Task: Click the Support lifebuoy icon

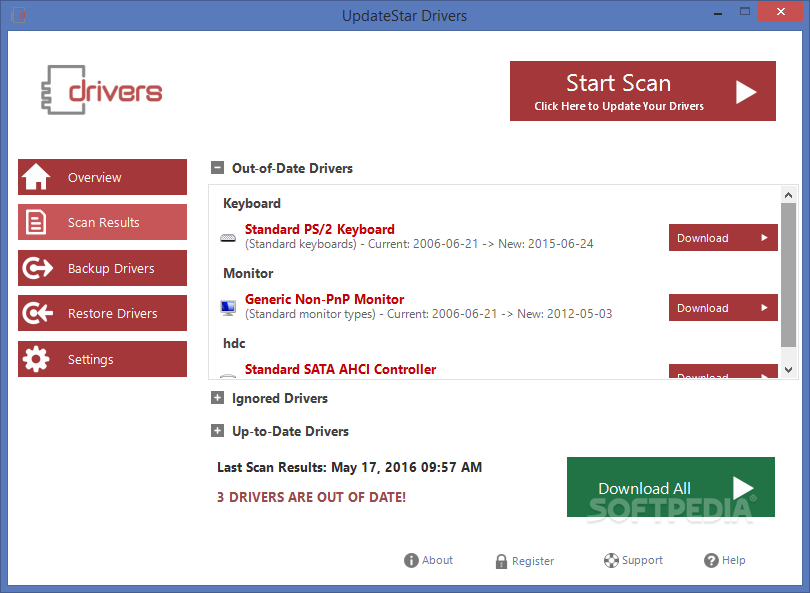Action: [x=611, y=560]
